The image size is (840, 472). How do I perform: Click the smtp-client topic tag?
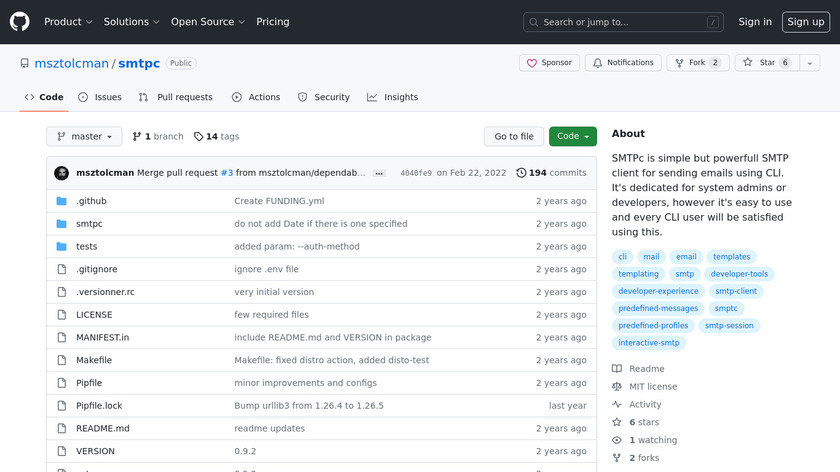(736, 291)
